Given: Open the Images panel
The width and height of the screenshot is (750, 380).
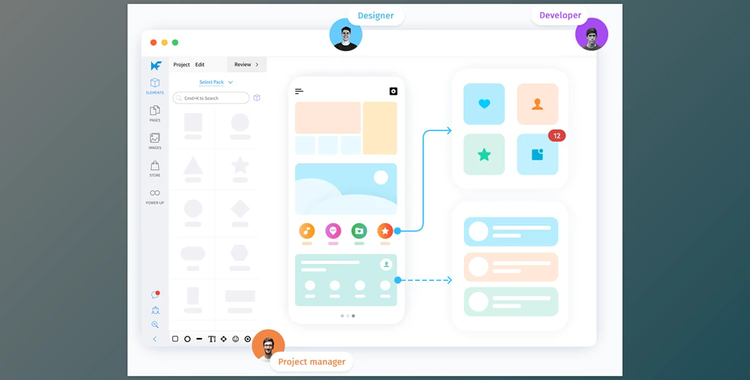Looking at the screenshot, I should point(155,141).
